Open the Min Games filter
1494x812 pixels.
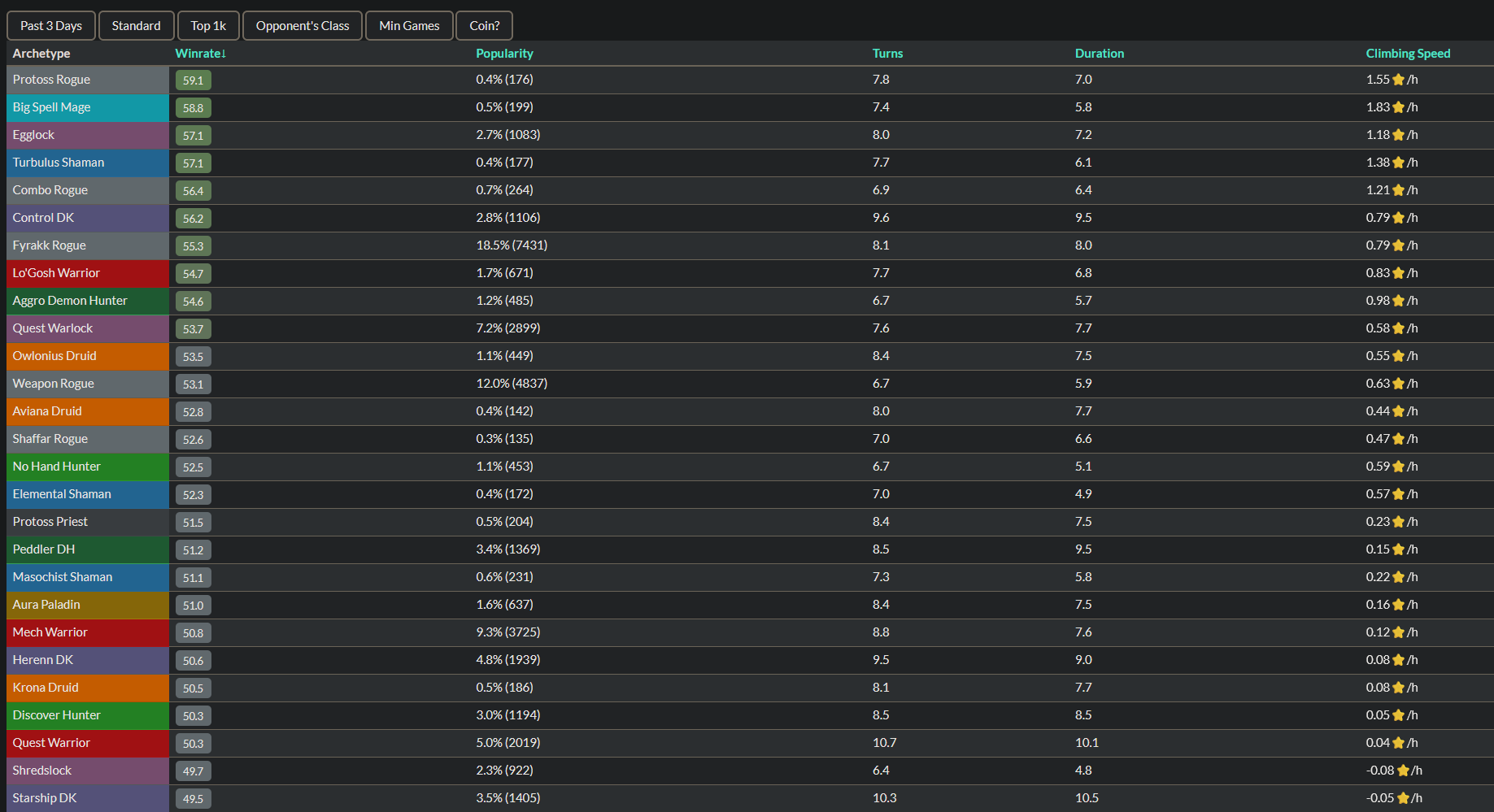(409, 26)
